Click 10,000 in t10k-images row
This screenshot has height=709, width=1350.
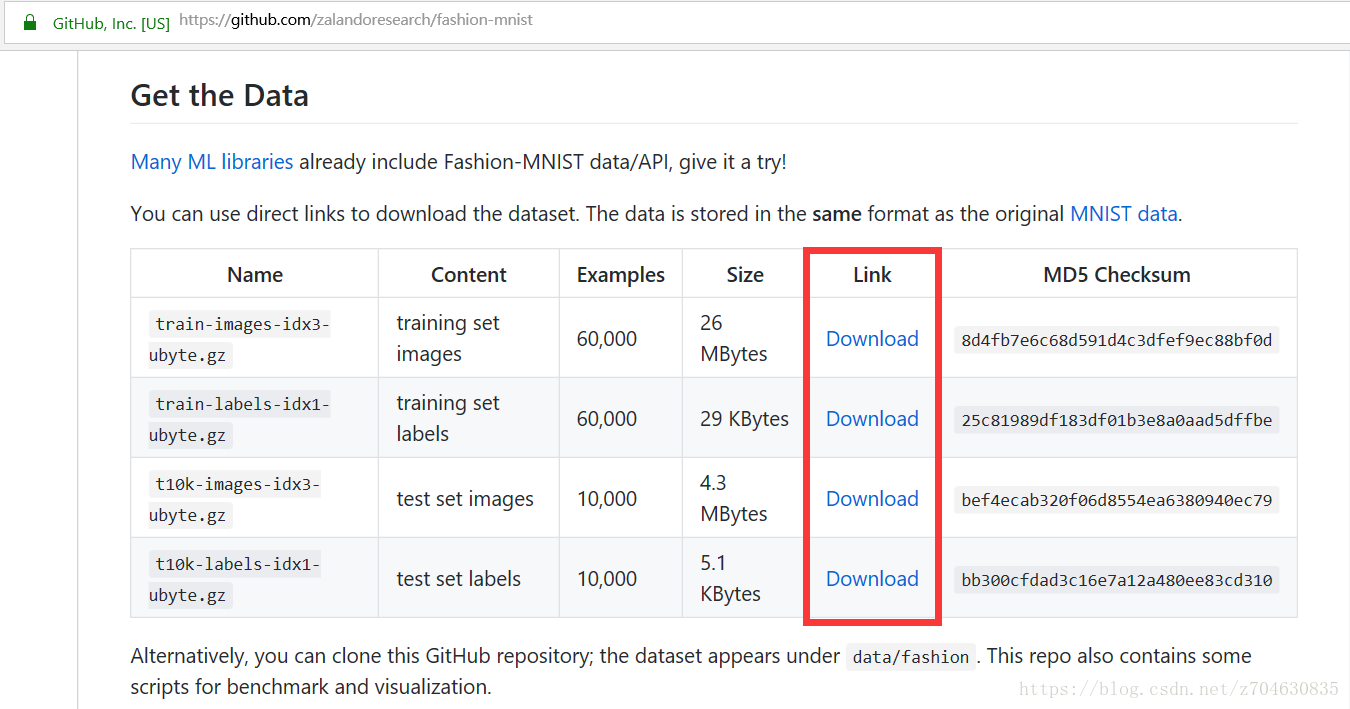tap(607, 498)
